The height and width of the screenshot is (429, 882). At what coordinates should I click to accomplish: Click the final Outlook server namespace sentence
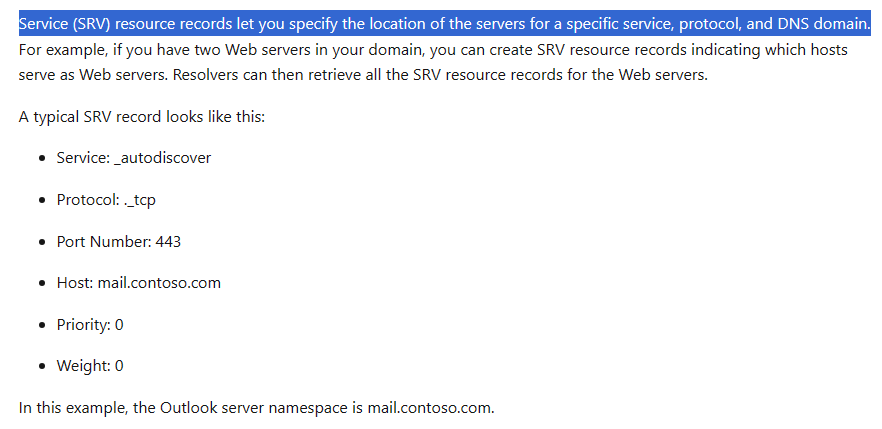tap(256, 408)
